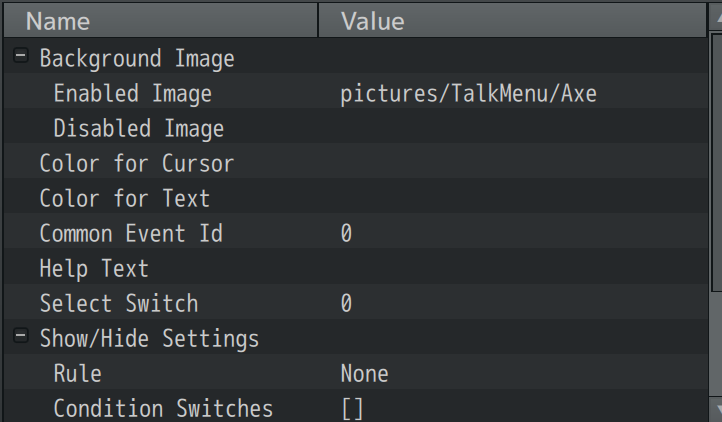Select the Enabled Image property row
Screen dimensions: 722x422
[x=132, y=94]
